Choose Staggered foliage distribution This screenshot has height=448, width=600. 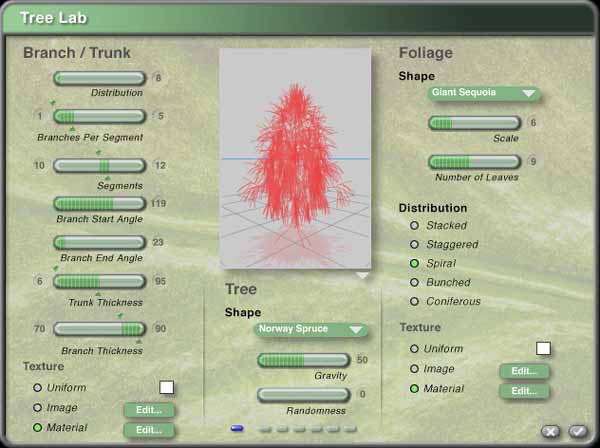click(414, 244)
